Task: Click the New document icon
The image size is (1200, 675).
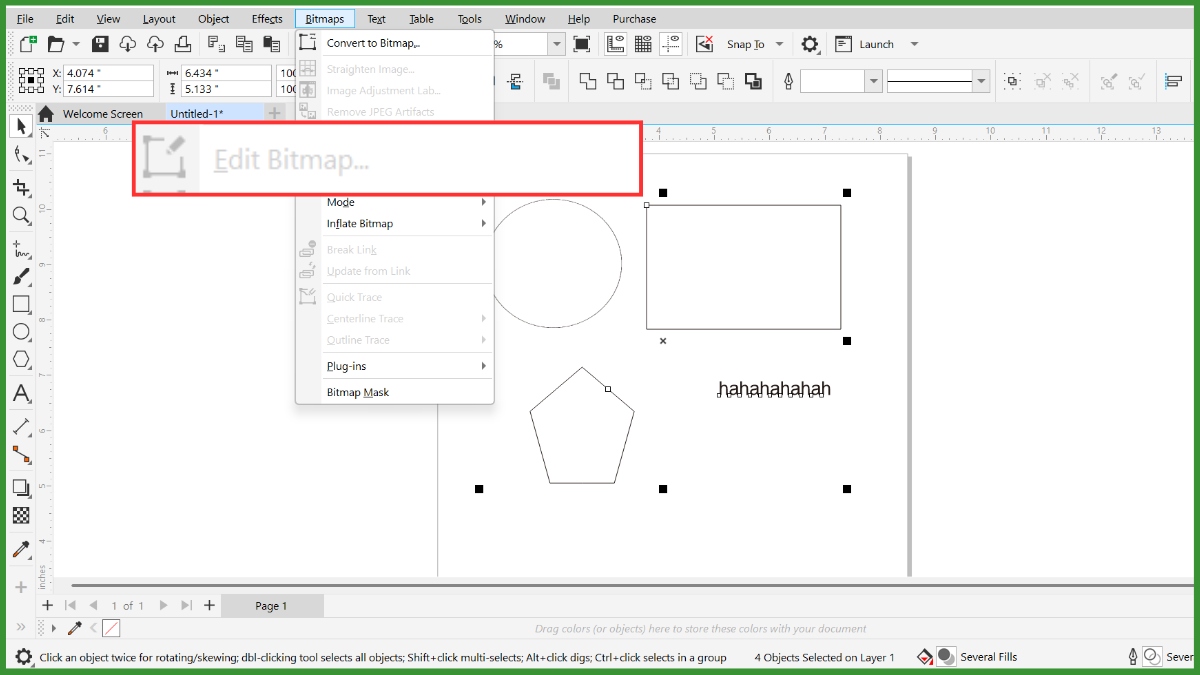Action: [27, 44]
